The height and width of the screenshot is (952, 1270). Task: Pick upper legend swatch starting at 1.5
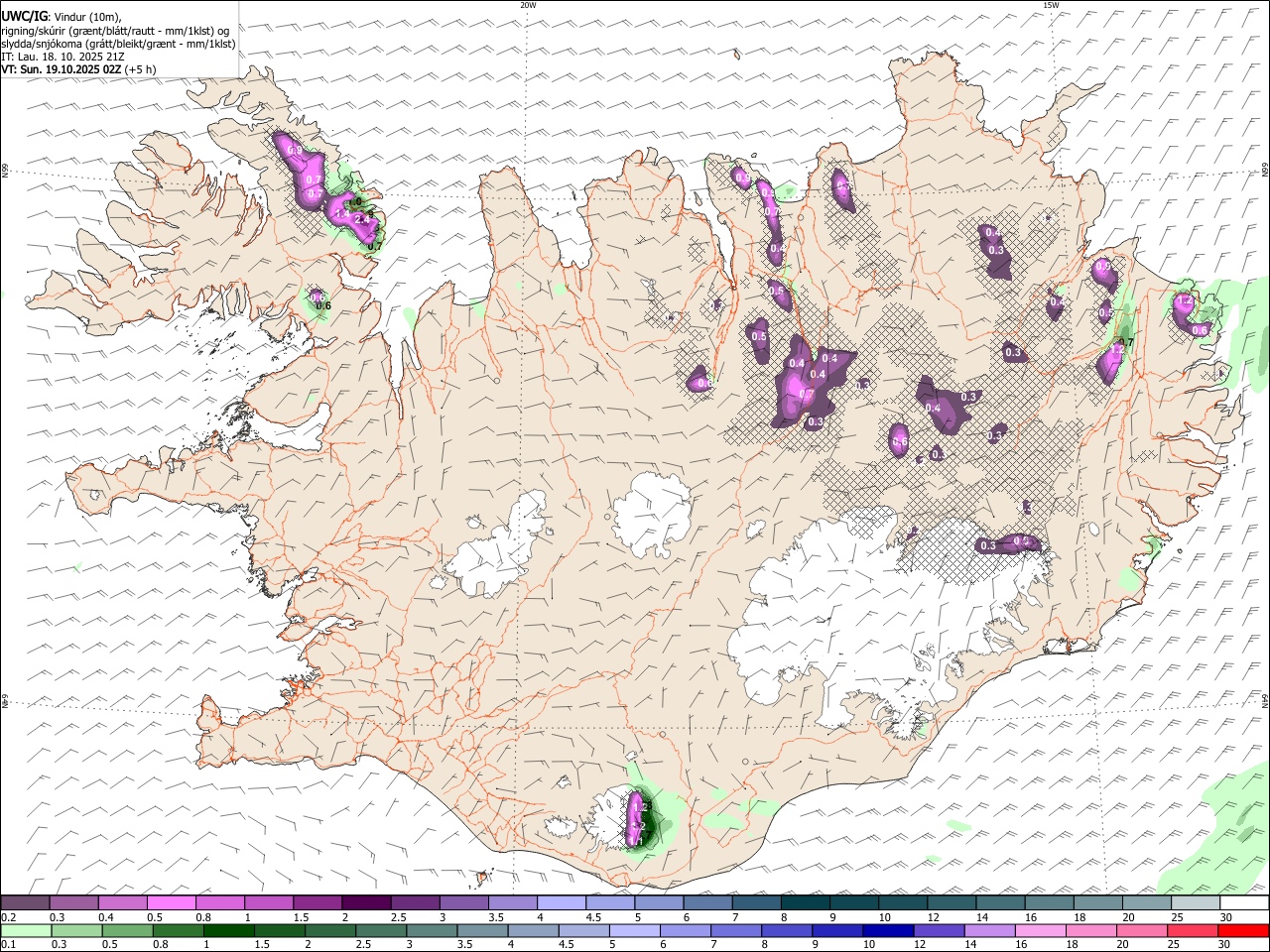tap(317, 902)
